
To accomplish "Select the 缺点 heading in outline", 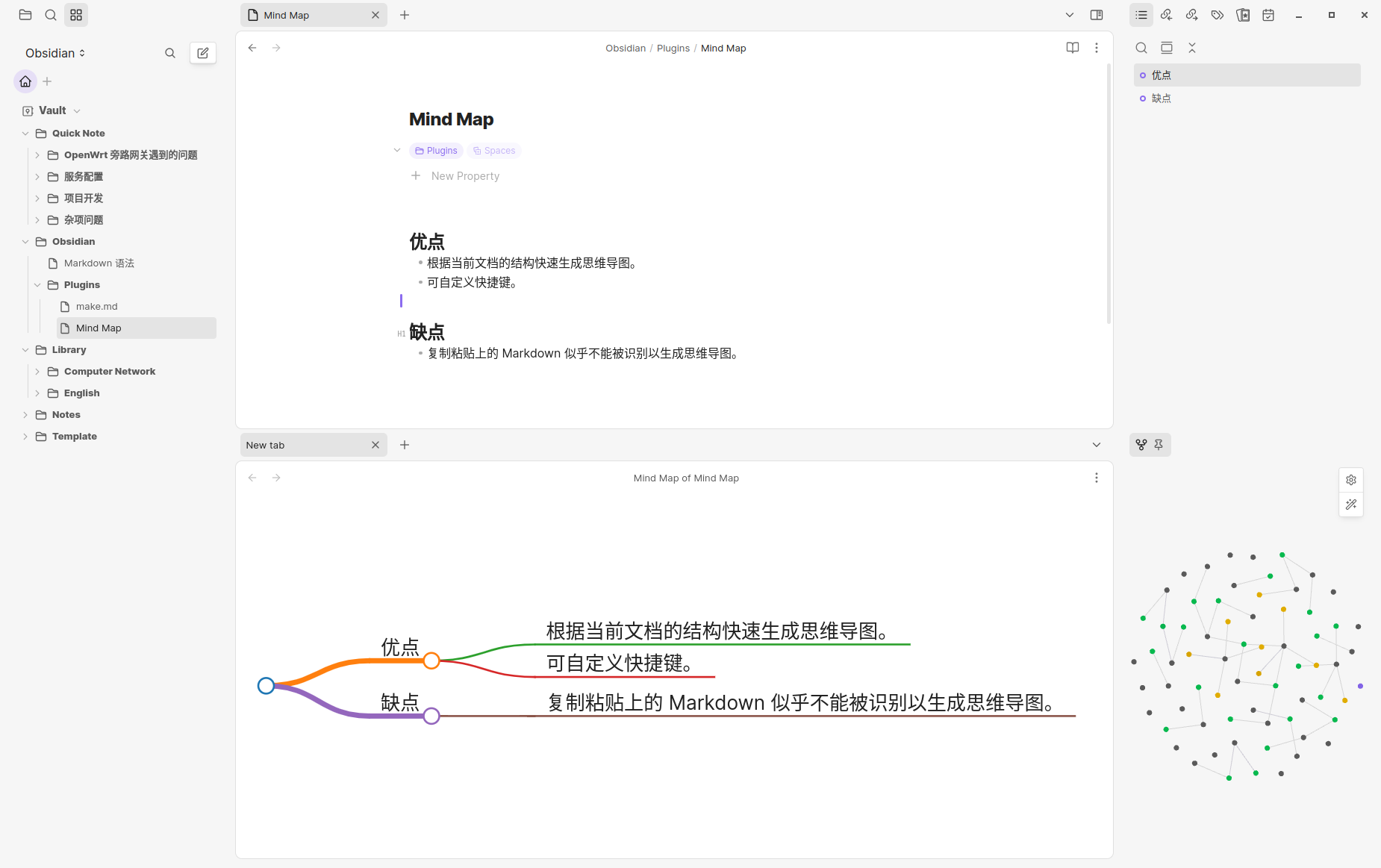I will pyautogui.click(x=1161, y=99).
